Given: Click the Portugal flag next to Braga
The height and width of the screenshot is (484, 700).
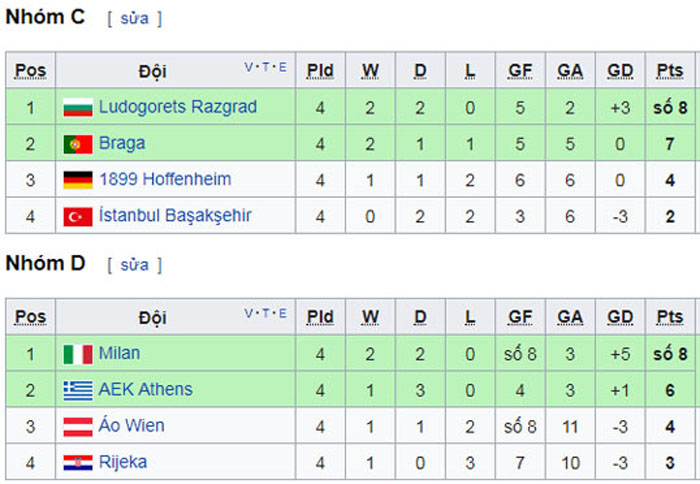Looking at the screenshot, I should (x=78, y=144).
